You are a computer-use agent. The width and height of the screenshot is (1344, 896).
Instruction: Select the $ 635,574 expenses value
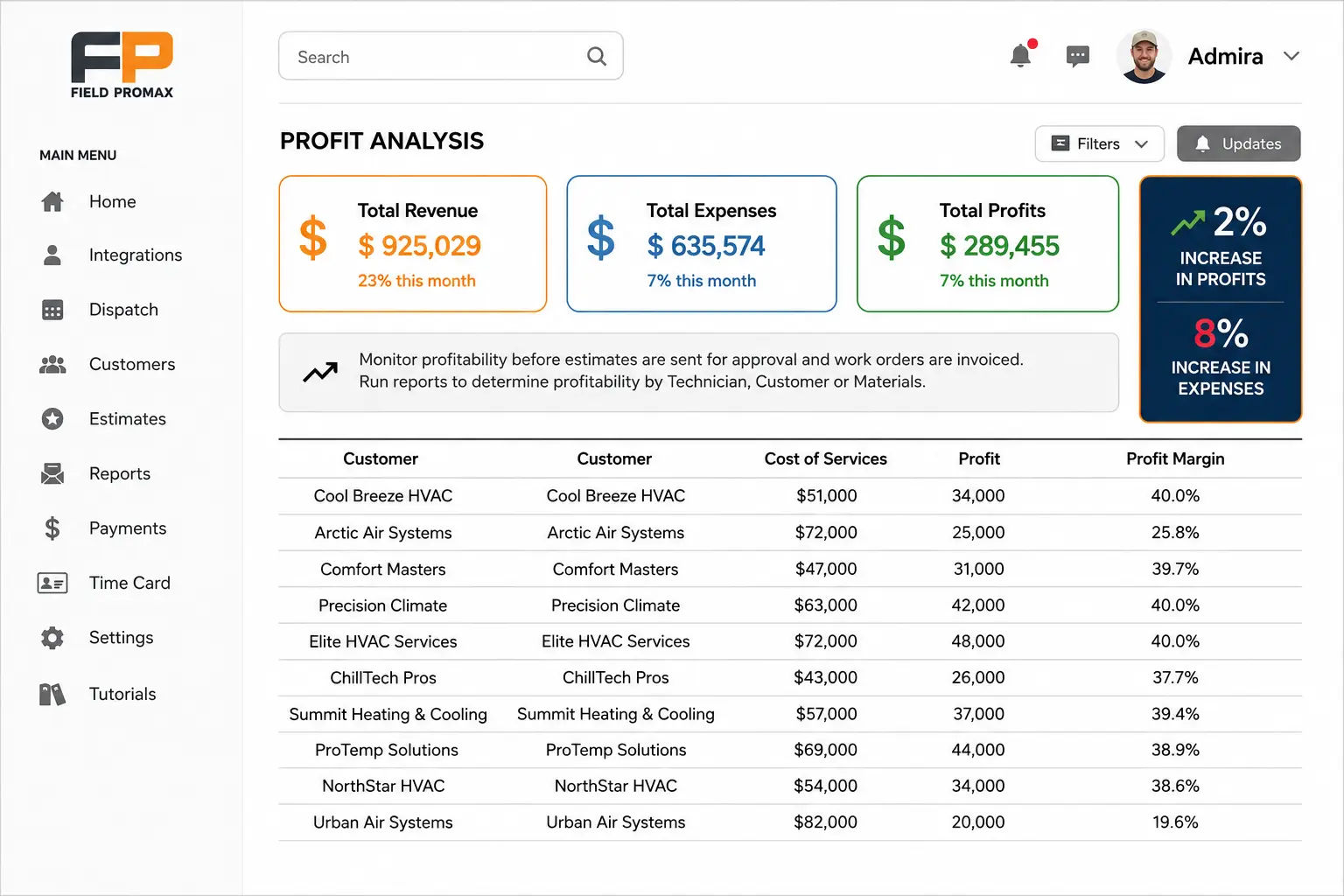point(706,246)
